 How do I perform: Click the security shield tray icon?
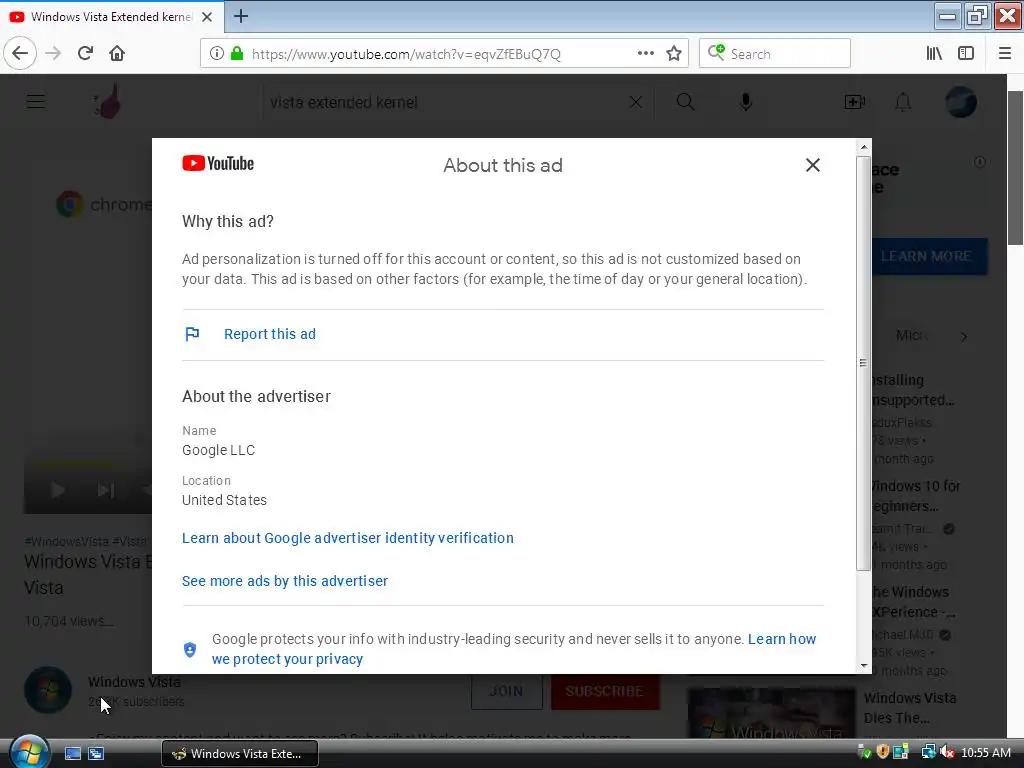(883, 752)
